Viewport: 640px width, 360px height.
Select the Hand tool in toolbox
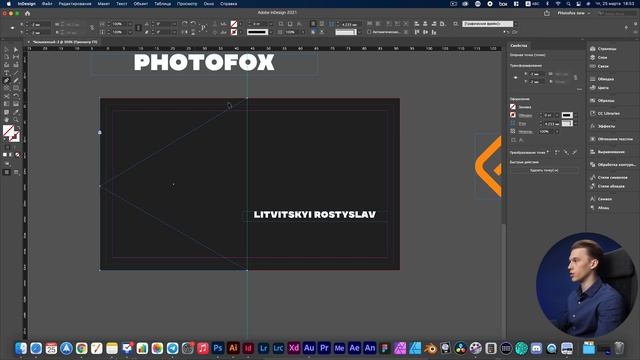tap(7, 120)
